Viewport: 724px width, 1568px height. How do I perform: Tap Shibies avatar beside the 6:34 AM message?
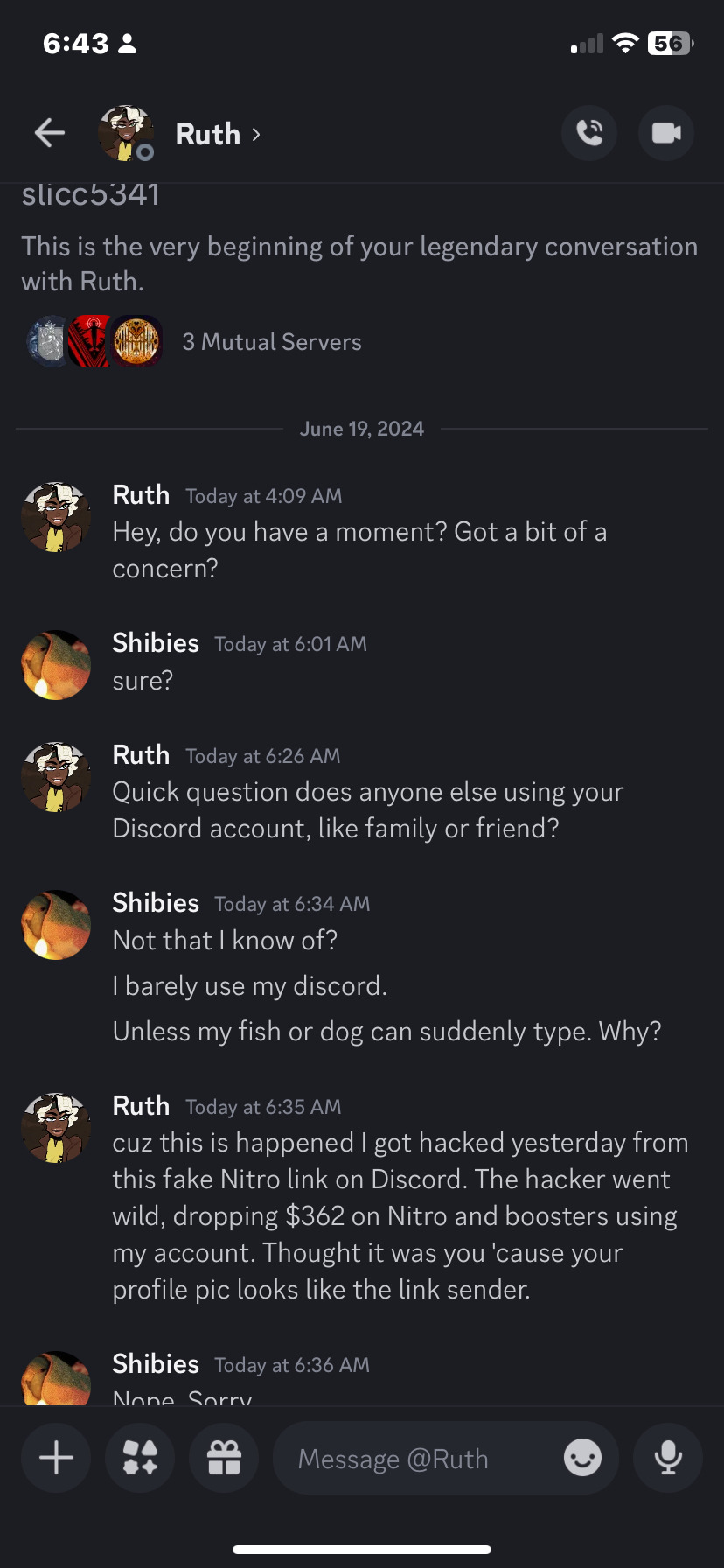point(56,925)
